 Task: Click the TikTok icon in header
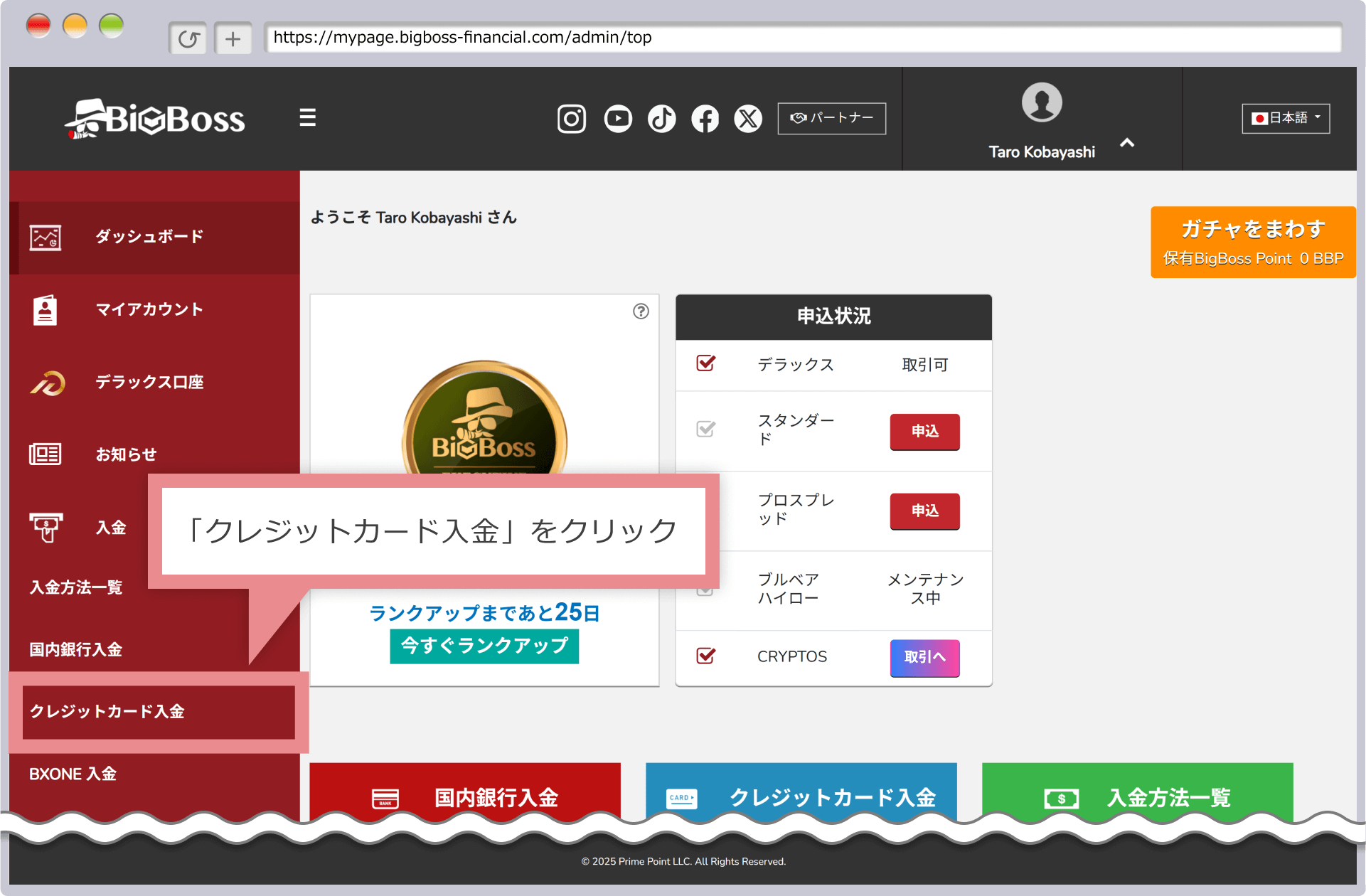tap(661, 119)
